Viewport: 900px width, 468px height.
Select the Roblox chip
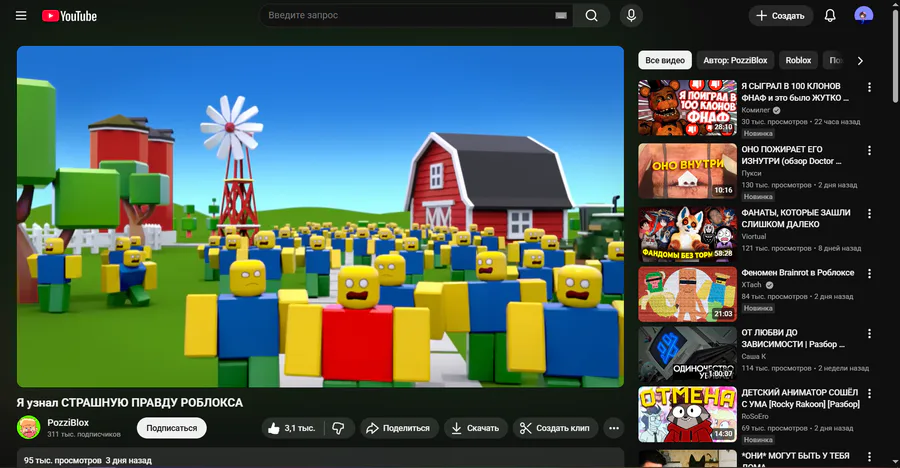[798, 60]
